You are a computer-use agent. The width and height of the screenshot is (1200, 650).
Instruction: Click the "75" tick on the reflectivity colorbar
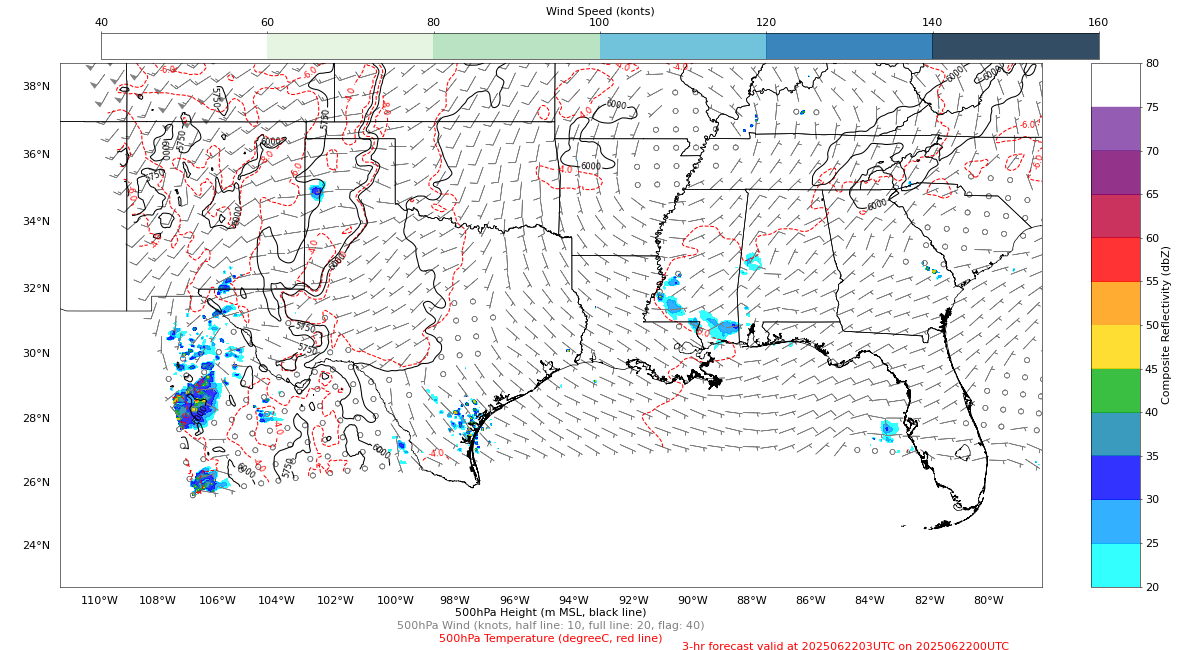pos(1152,107)
